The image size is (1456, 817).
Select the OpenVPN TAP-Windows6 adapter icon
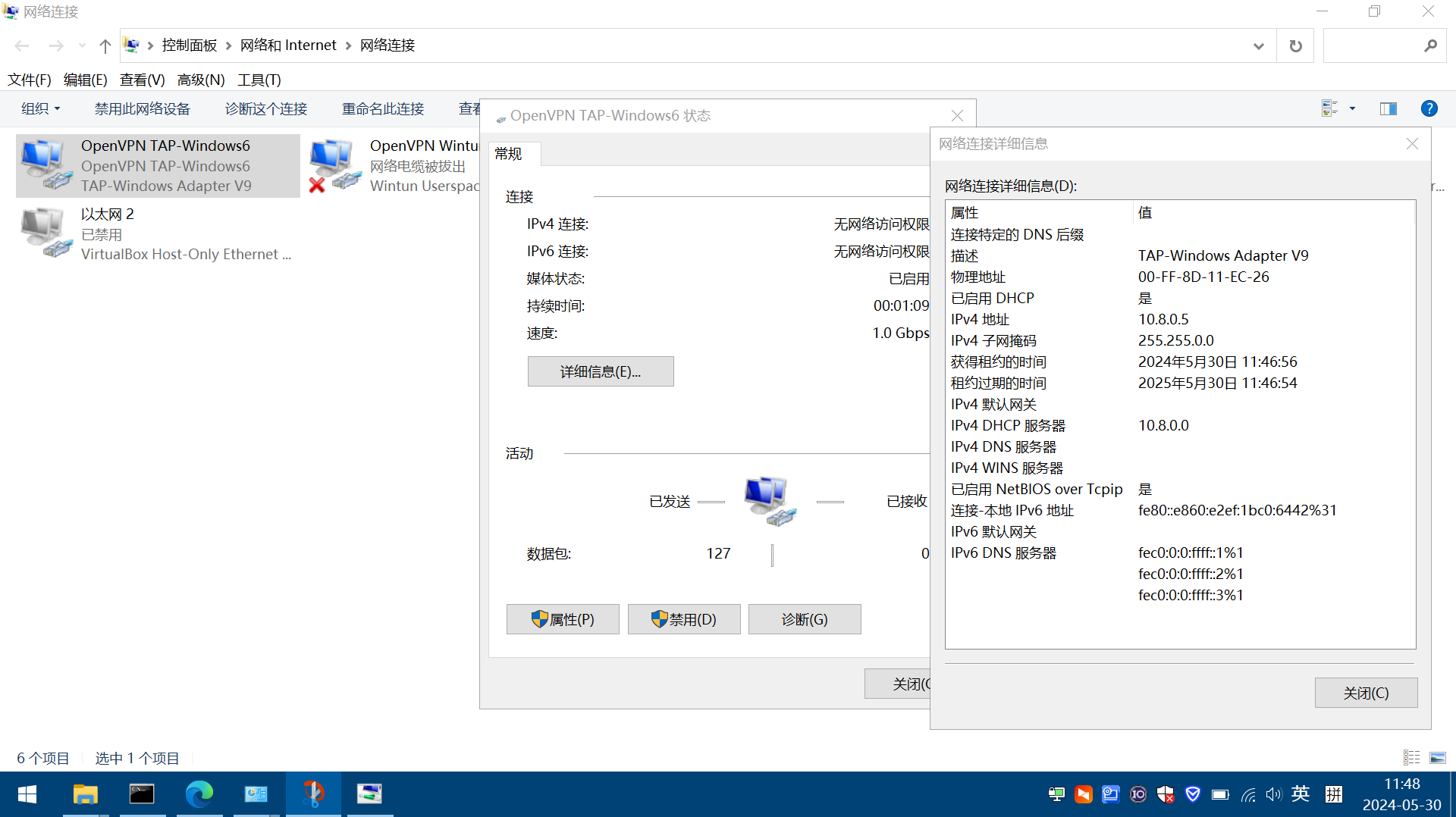[x=45, y=164]
